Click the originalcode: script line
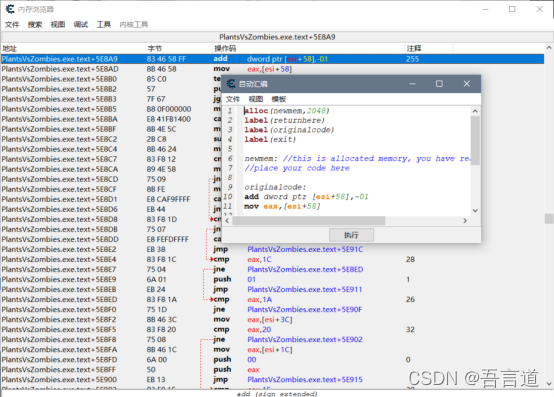 (x=275, y=187)
